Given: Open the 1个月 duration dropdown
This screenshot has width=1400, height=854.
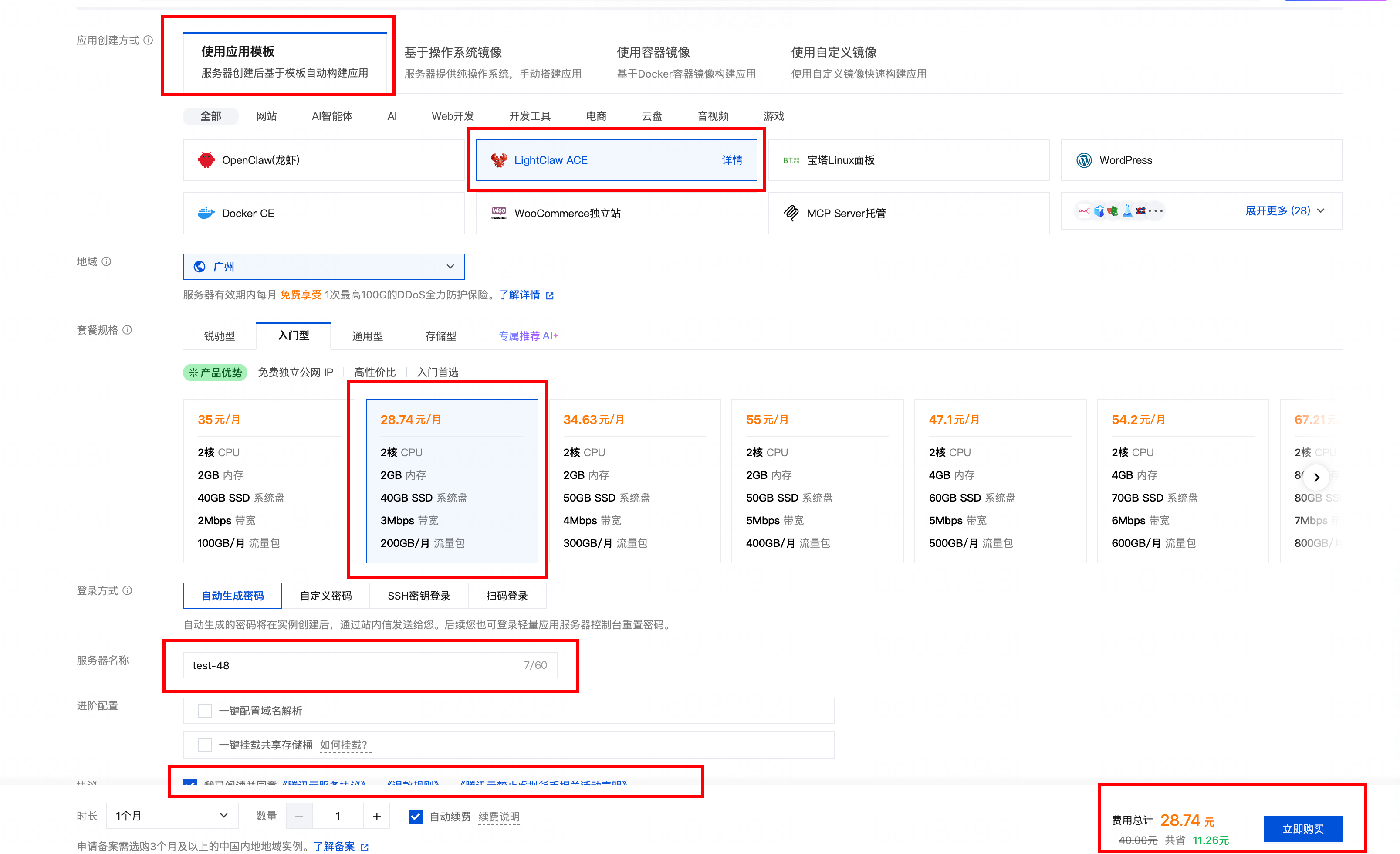Looking at the screenshot, I should pos(172,816).
